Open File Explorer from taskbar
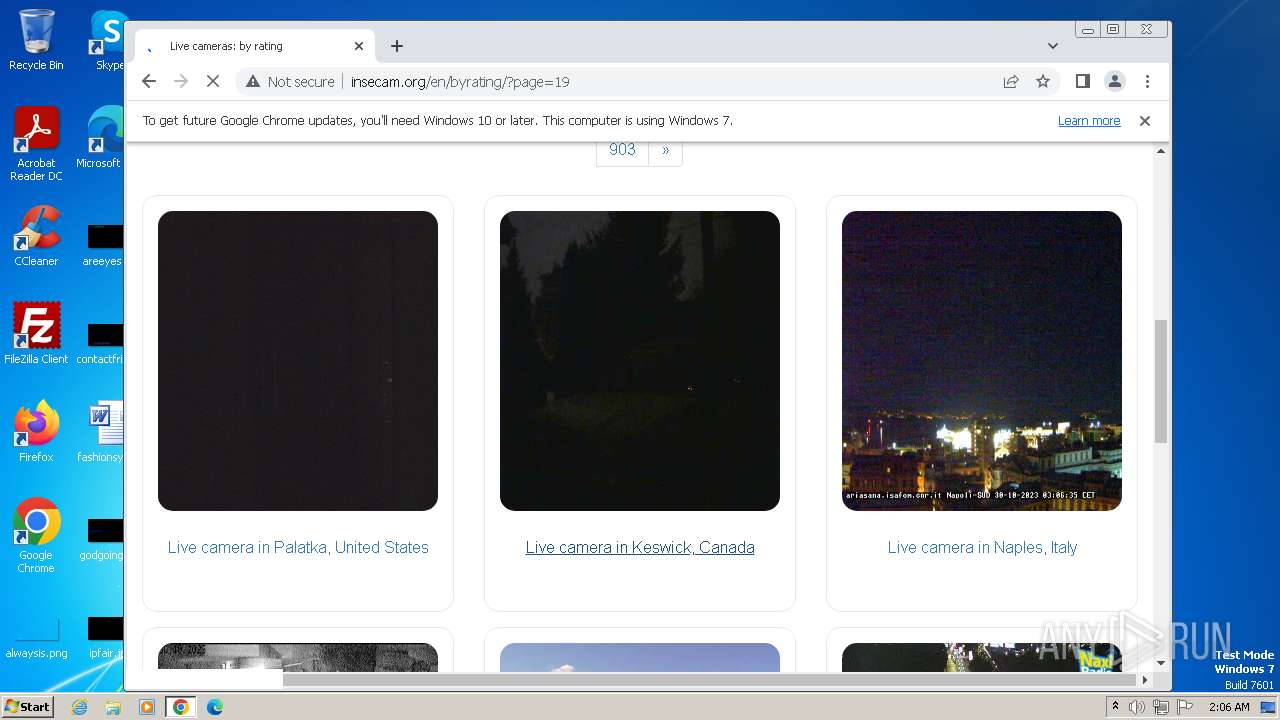1280x720 pixels. [113, 707]
